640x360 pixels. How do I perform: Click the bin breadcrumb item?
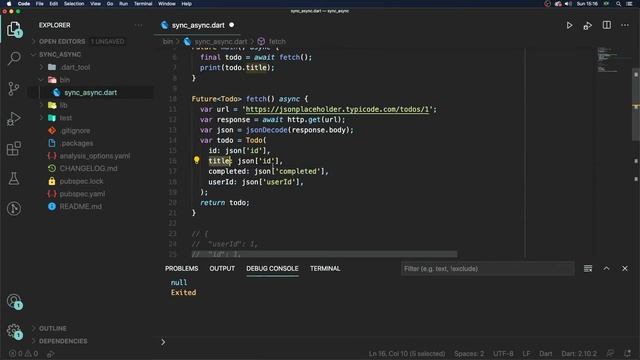(168, 42)
